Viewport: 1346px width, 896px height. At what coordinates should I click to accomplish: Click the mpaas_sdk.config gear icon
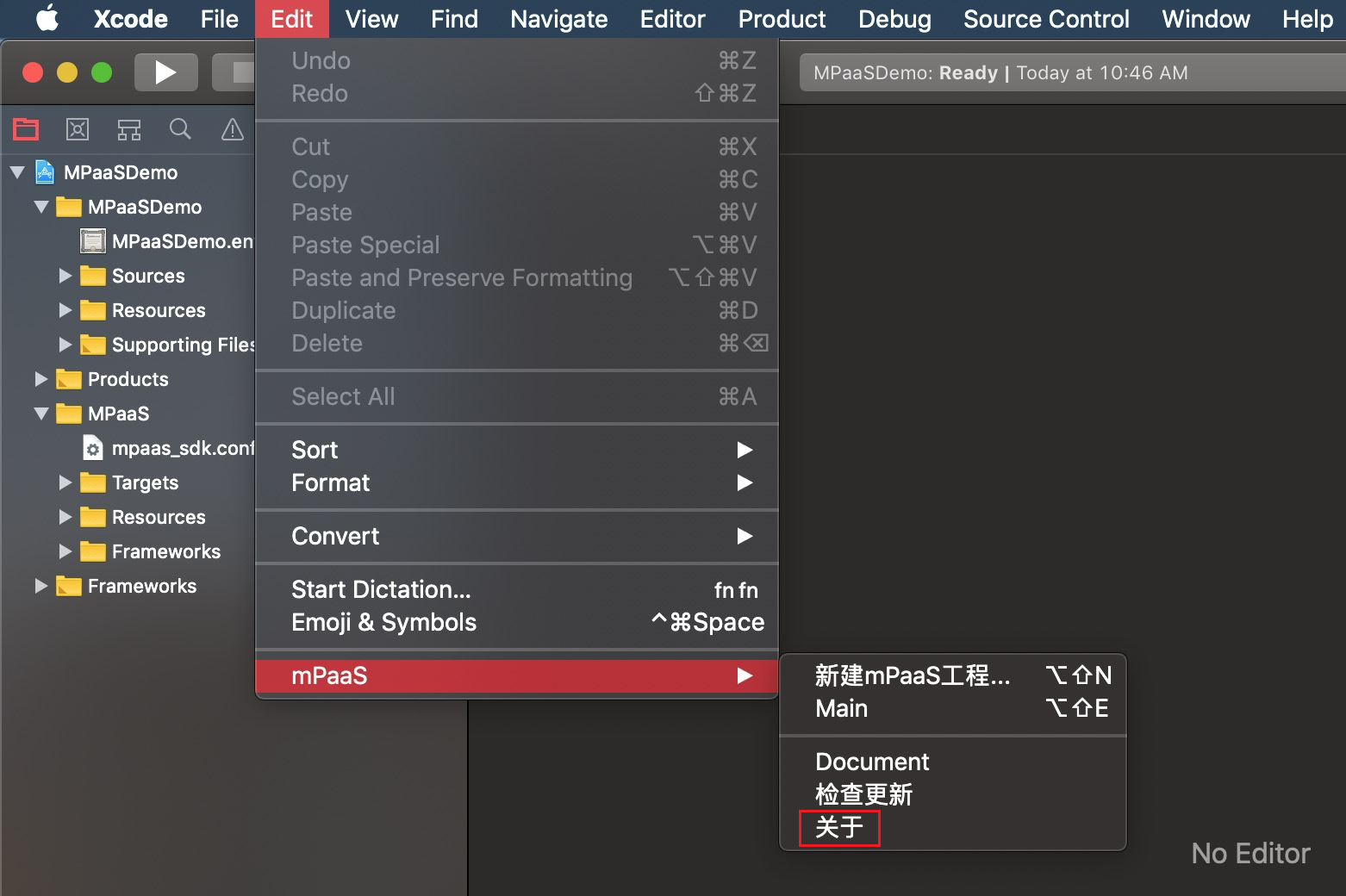[x=92, y=448]
